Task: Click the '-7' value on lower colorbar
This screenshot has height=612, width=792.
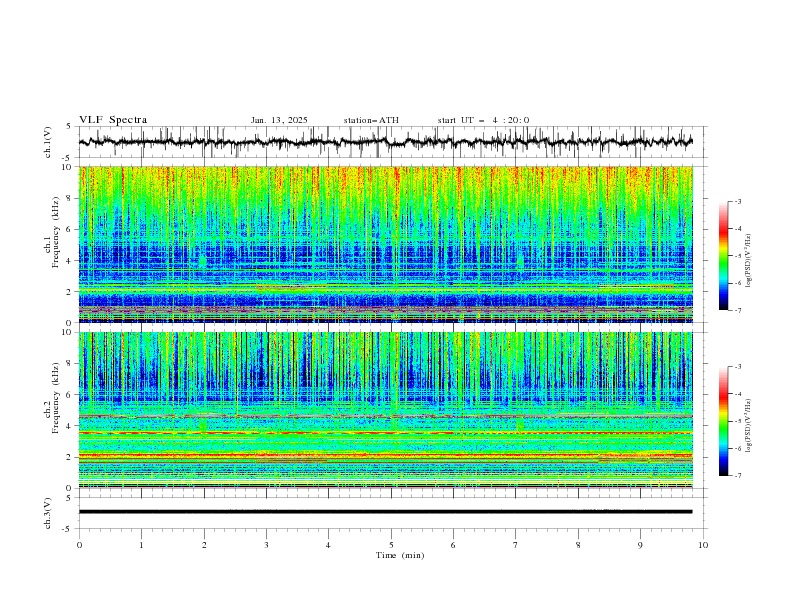Action: (737, 476)
